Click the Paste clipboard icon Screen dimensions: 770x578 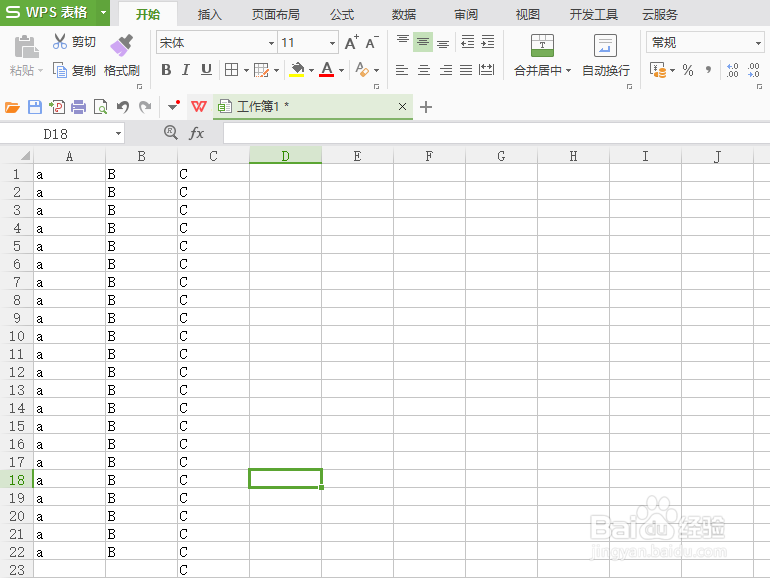[26, 47]
